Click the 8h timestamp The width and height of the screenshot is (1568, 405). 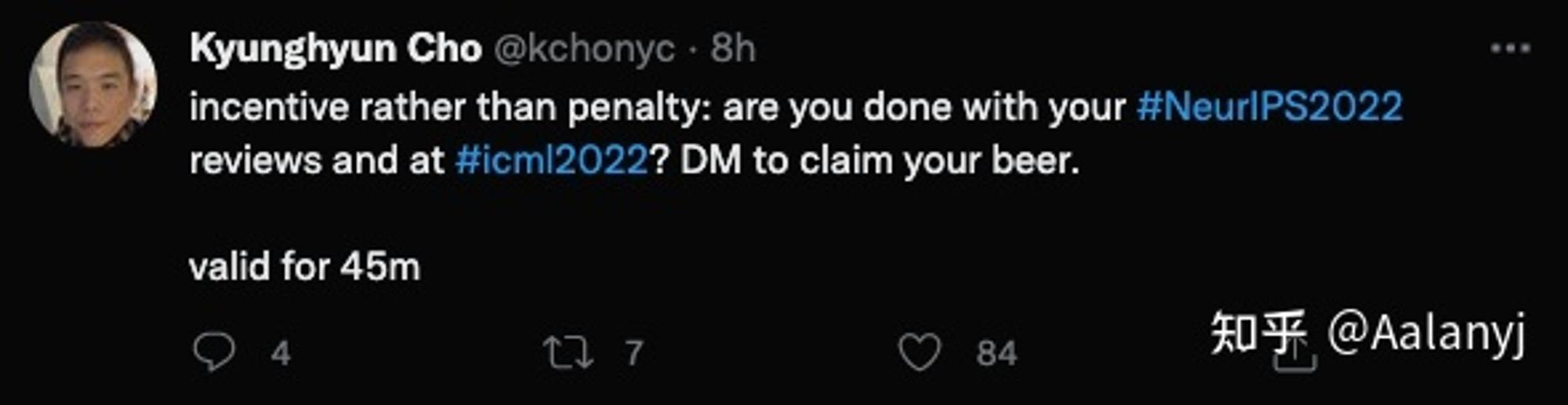pos(733,49)
